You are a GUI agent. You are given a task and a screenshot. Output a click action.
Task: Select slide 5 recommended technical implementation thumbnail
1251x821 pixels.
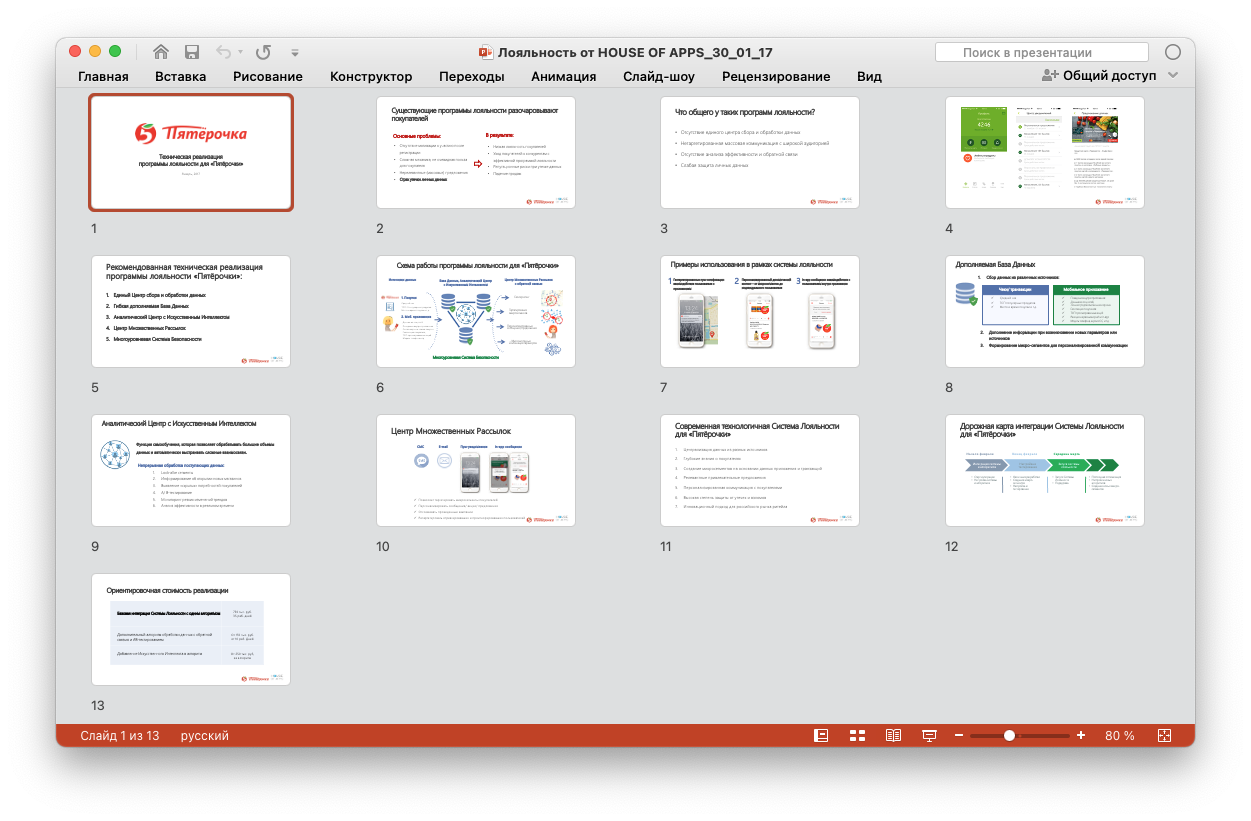coord(191,311)
